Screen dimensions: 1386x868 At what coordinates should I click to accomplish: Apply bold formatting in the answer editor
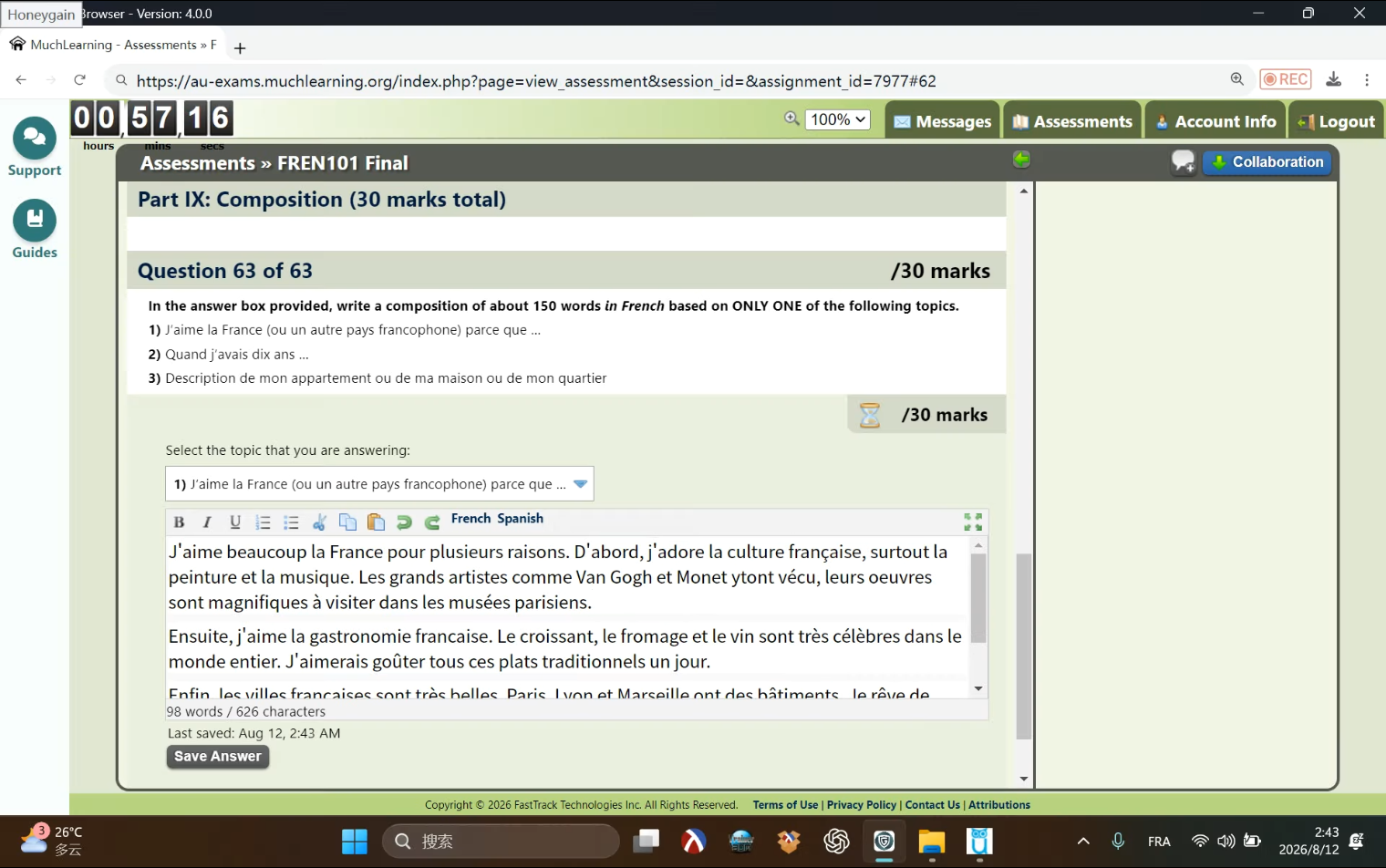[179, 522]
